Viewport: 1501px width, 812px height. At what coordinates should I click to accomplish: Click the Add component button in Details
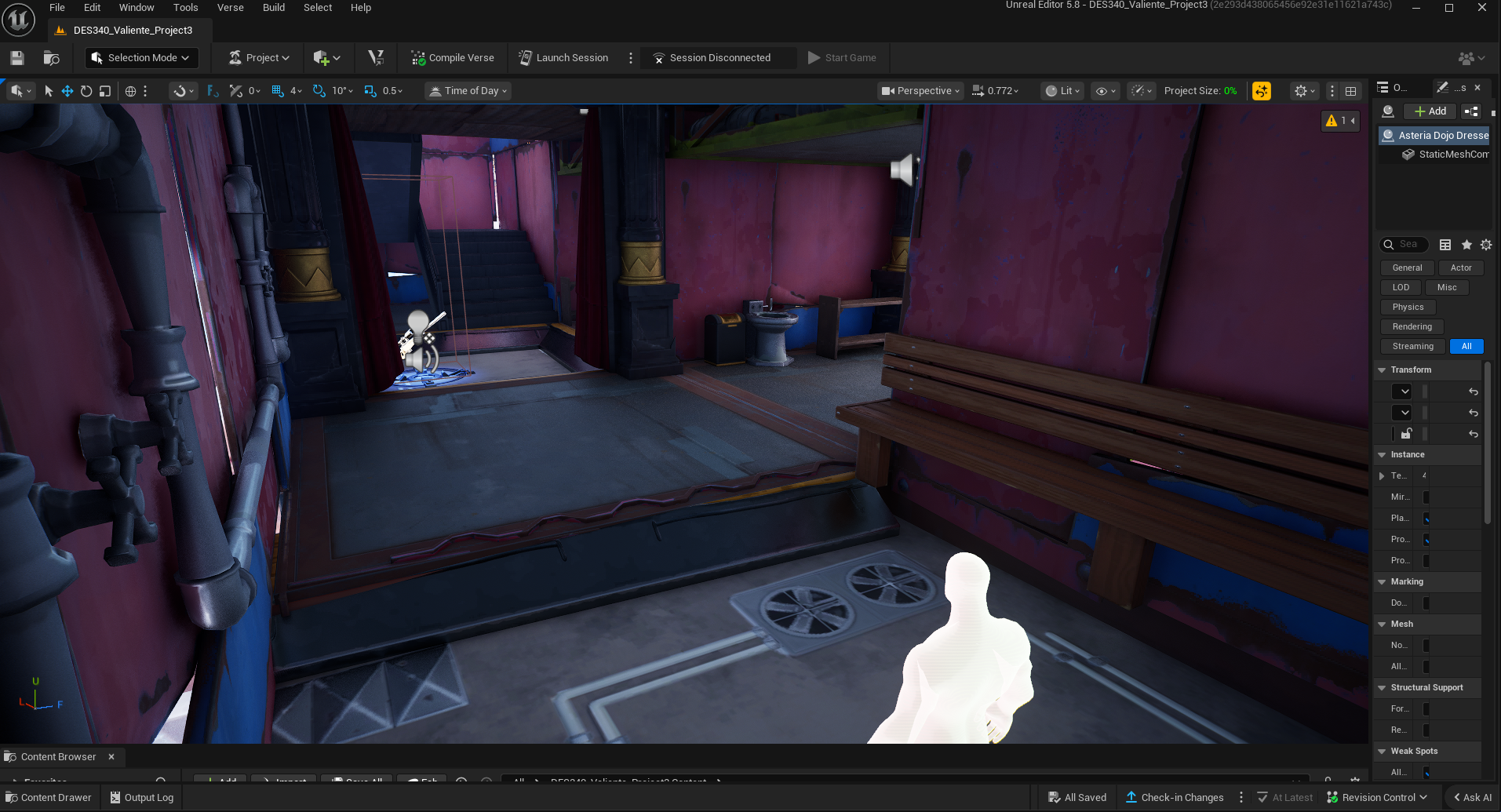(x=1430, y=111)
